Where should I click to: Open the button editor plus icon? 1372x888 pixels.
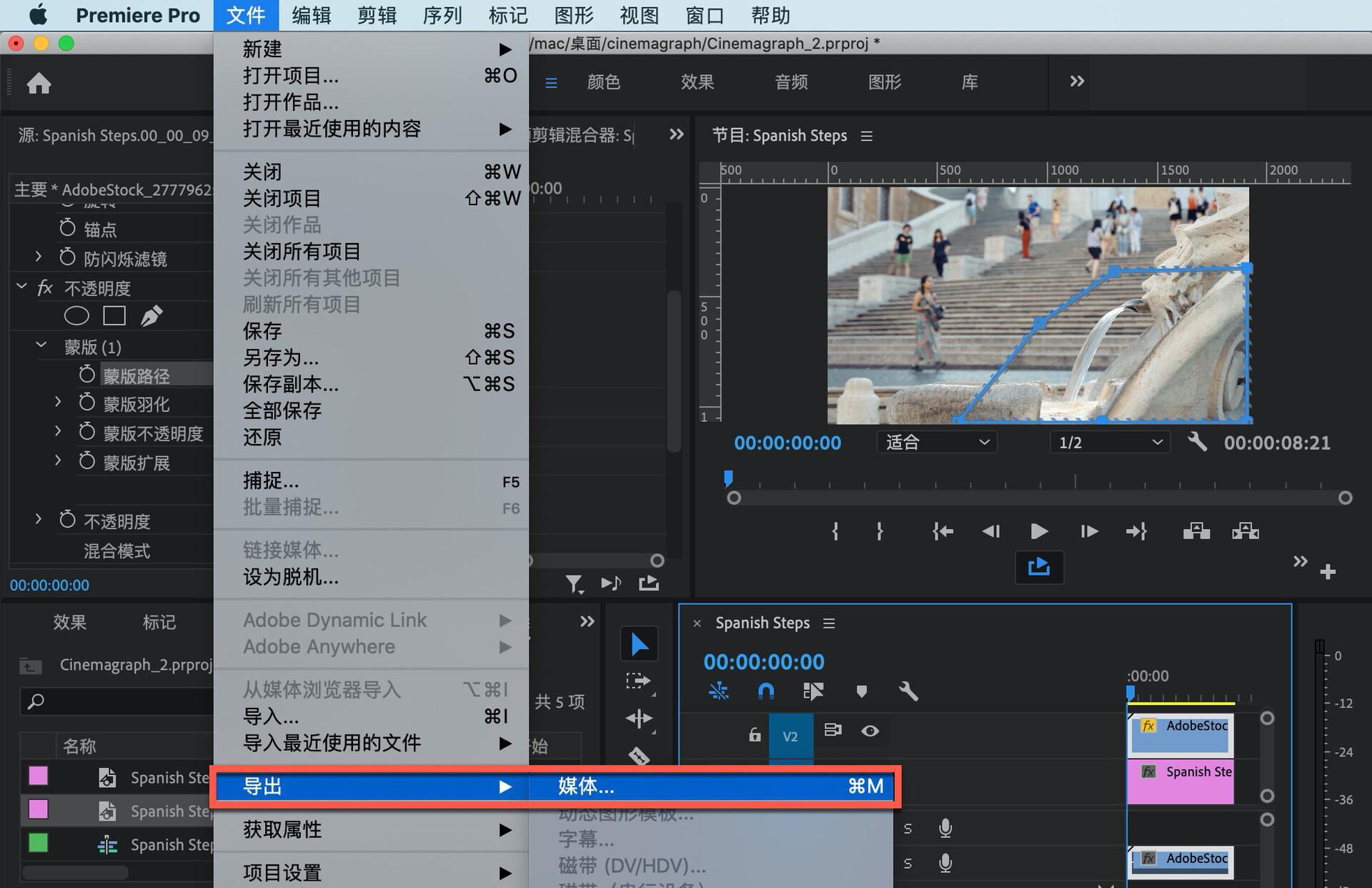[1328, 572]
